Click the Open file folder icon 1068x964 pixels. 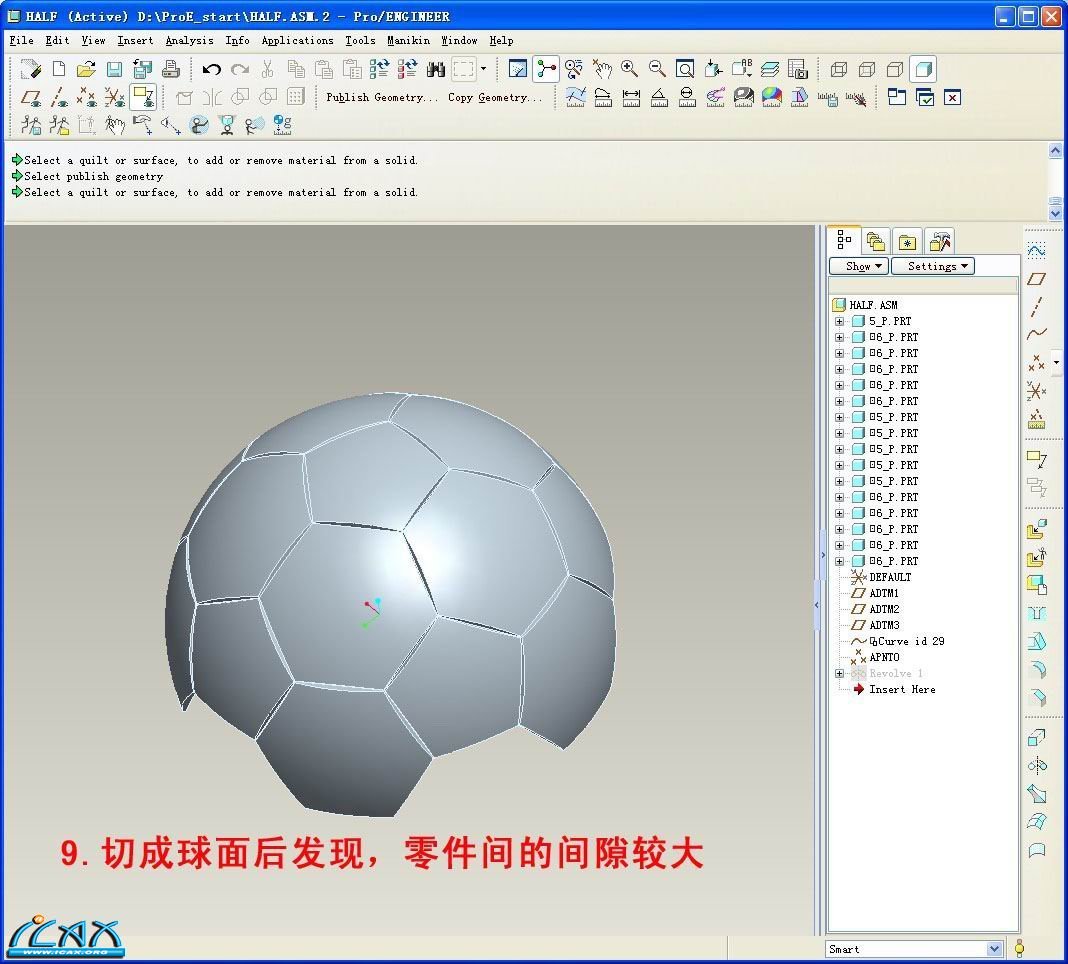[x=86, y=69]
